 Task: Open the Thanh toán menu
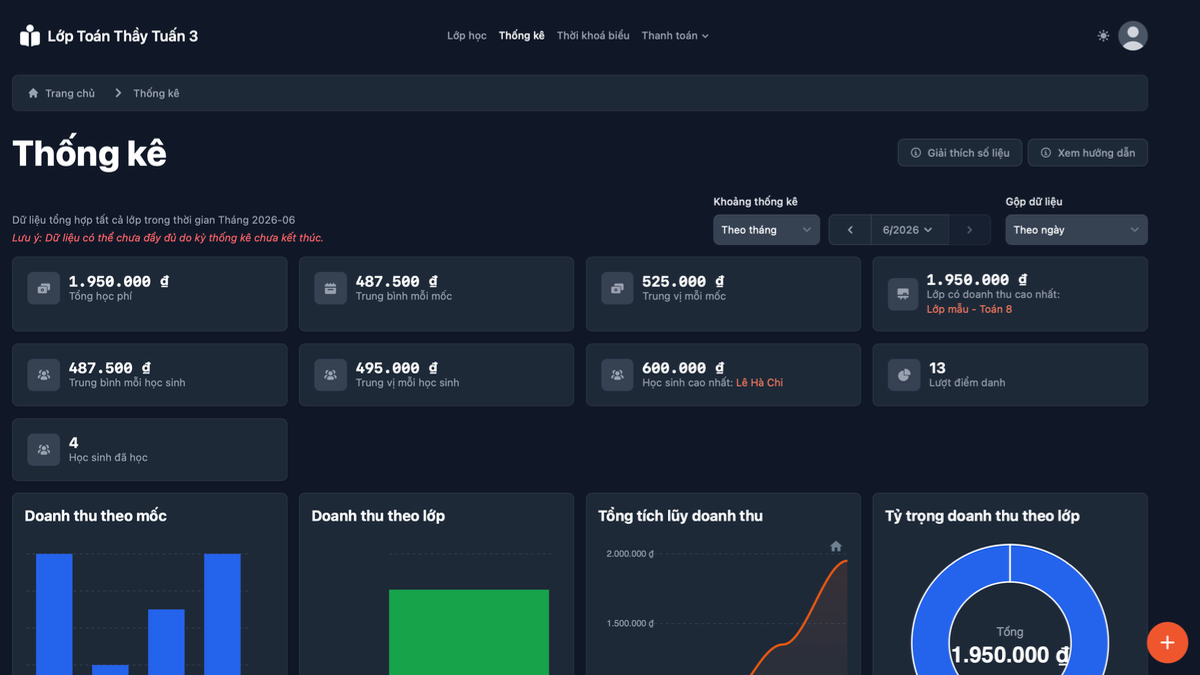click(x=675, y=36)
